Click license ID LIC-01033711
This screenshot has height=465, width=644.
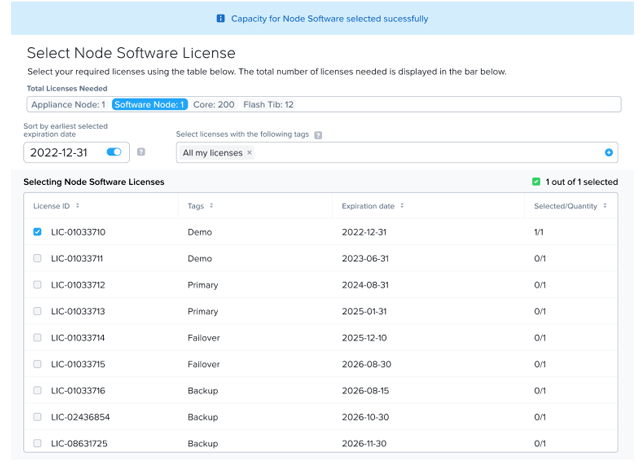click(x=77, y=258)
